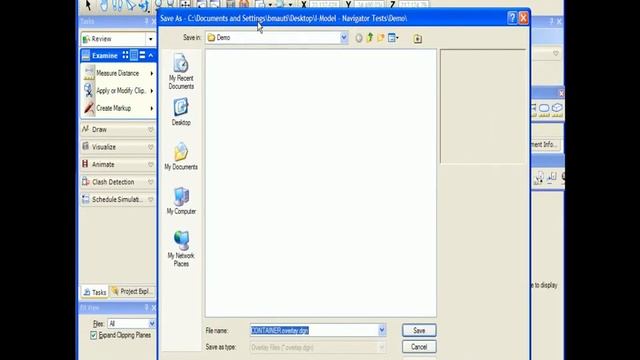This screenshot has height=360, width=640.
Task: Expand the Create Markup submenu arrow
Action: click(x=151, y=108)
